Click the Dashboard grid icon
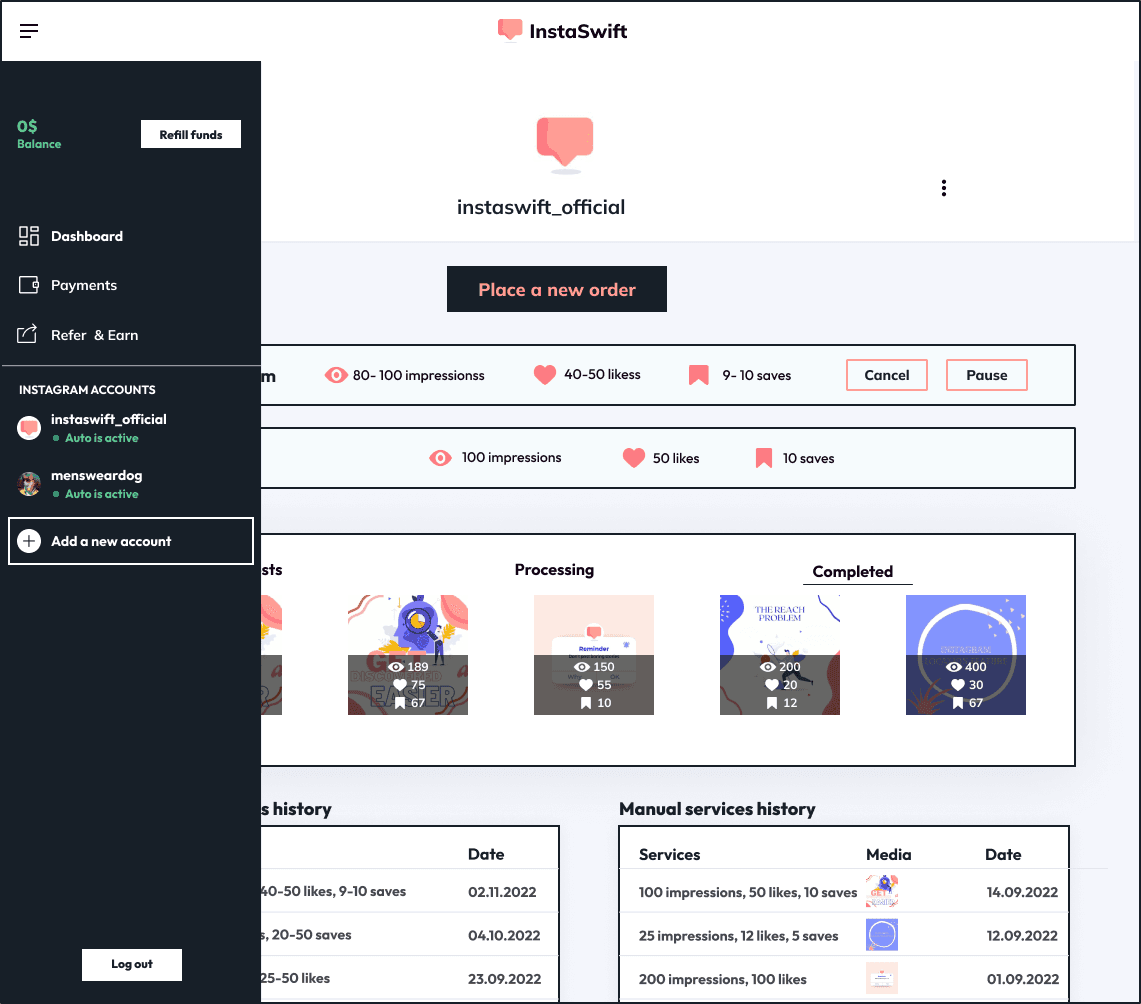 28,236
